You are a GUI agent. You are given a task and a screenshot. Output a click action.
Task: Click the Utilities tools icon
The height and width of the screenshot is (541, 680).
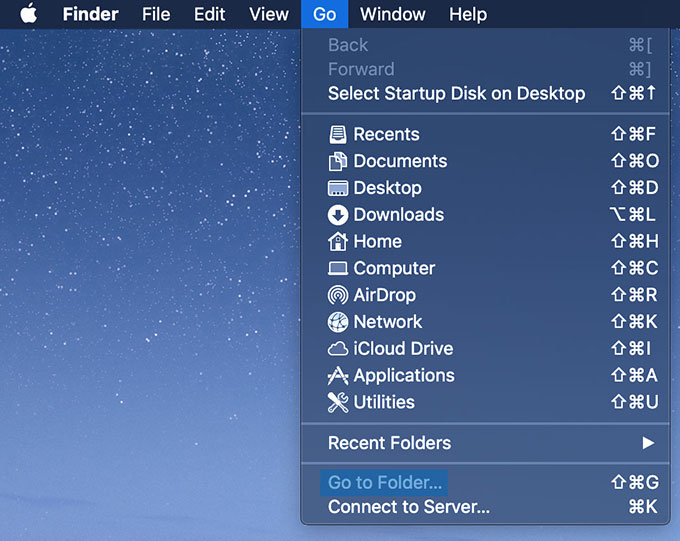click(337, 403)
